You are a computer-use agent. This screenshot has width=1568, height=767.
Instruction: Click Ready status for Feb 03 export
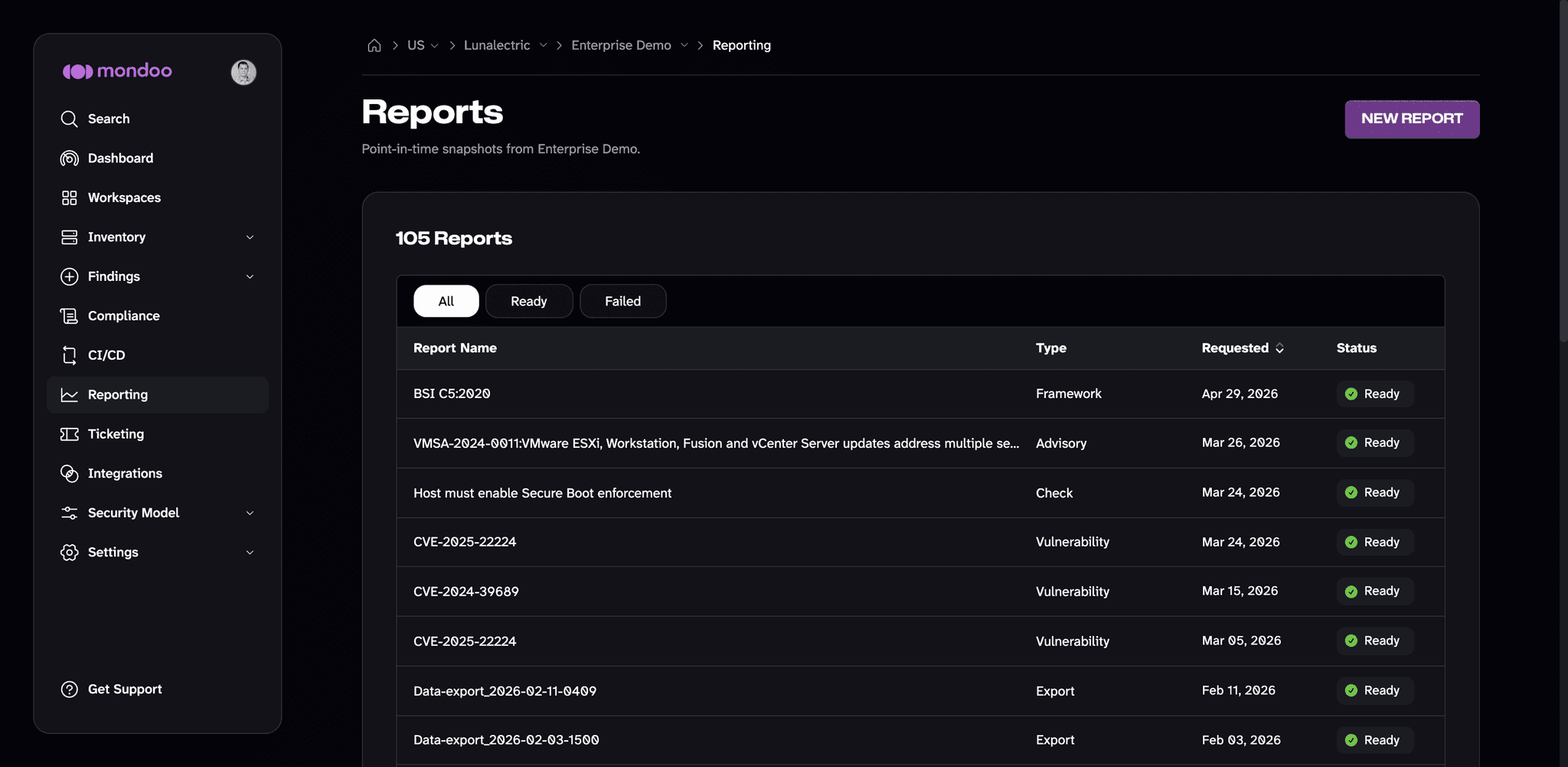tap(1375, 740)
